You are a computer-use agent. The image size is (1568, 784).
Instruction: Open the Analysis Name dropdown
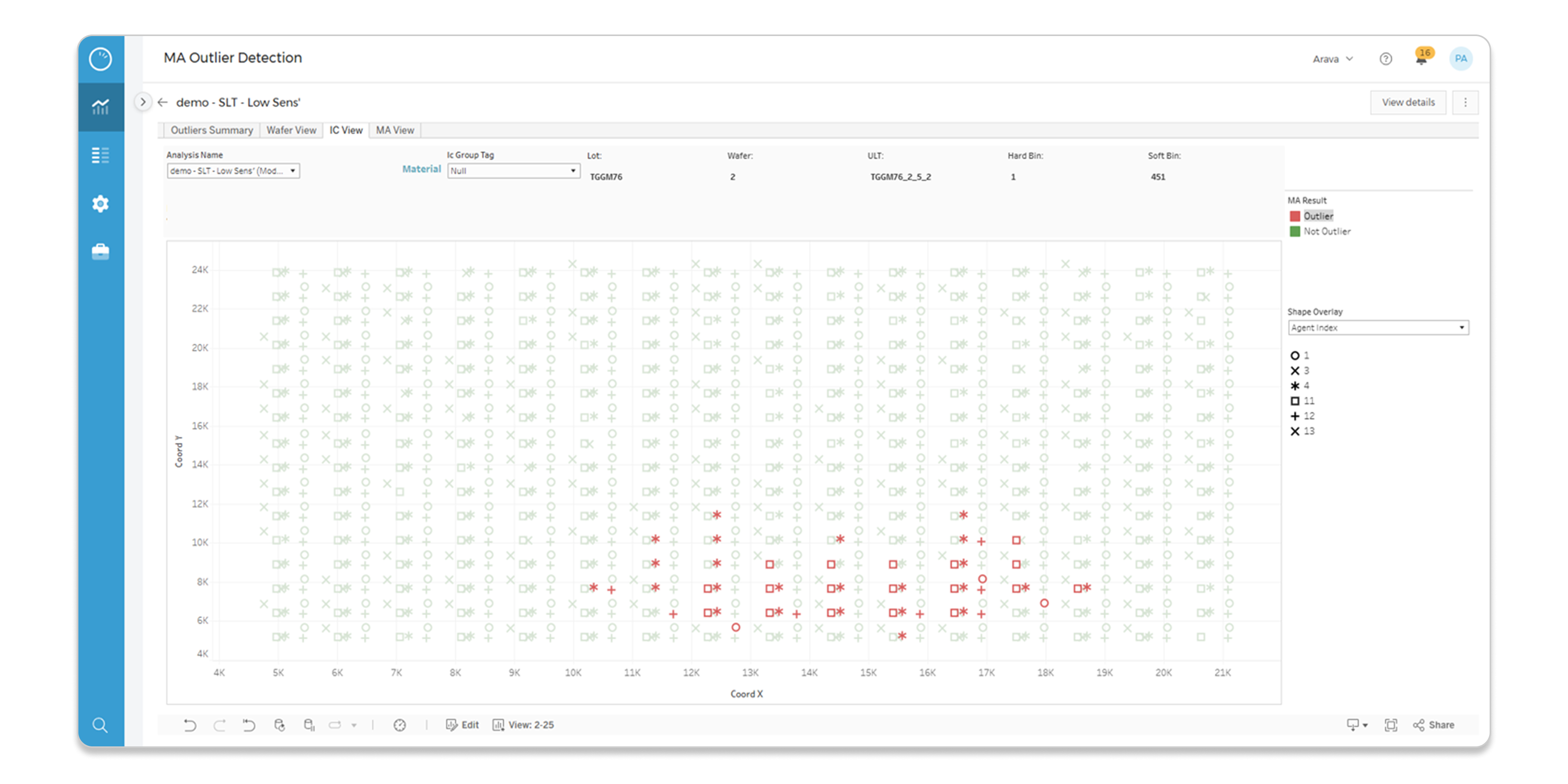[x=233, y=171]
